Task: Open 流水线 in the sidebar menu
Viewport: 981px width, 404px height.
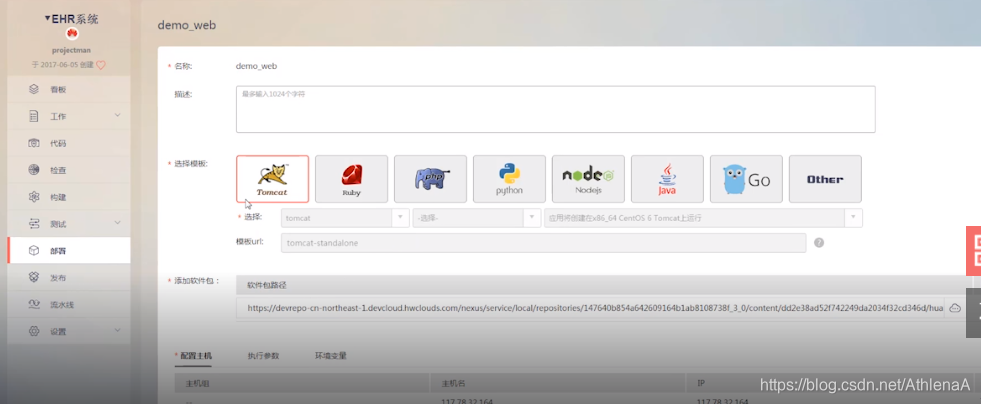Action: 69,305
